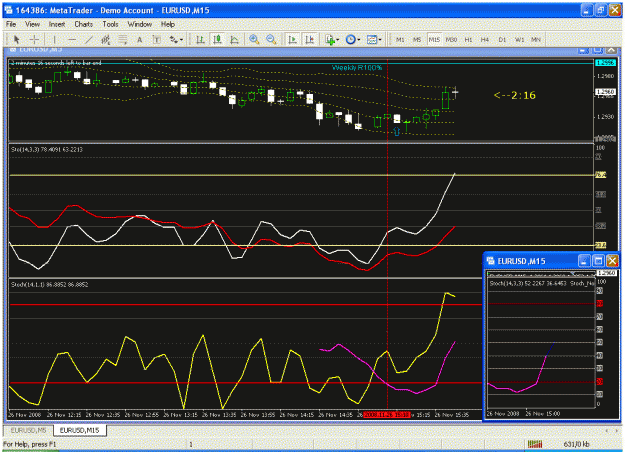
Task: Open the Tools menu
Action: [x=110, y=24]
